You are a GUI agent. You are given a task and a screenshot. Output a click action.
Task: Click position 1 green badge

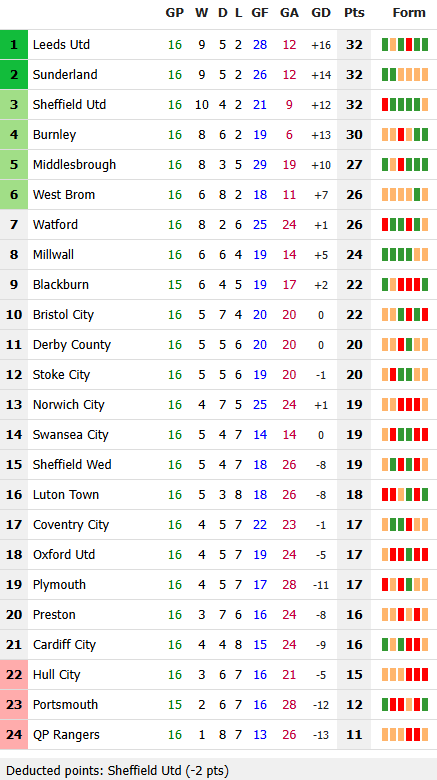tap(14, 45)
